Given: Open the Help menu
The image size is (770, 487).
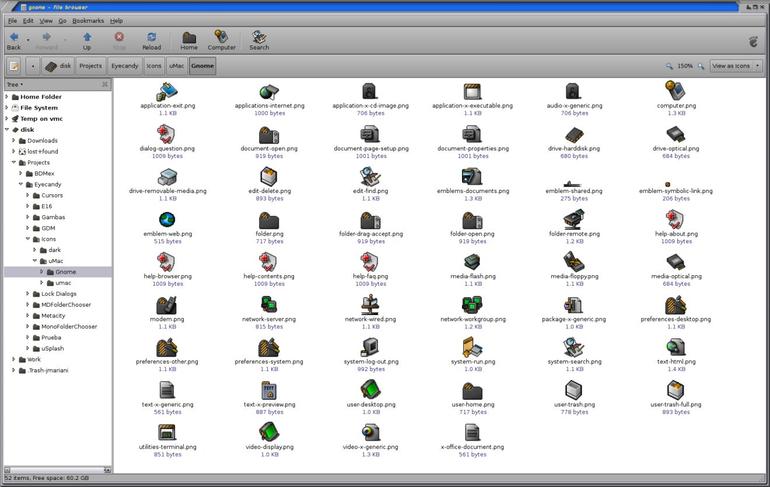Looking at the screenshot, I should [116, 21].
